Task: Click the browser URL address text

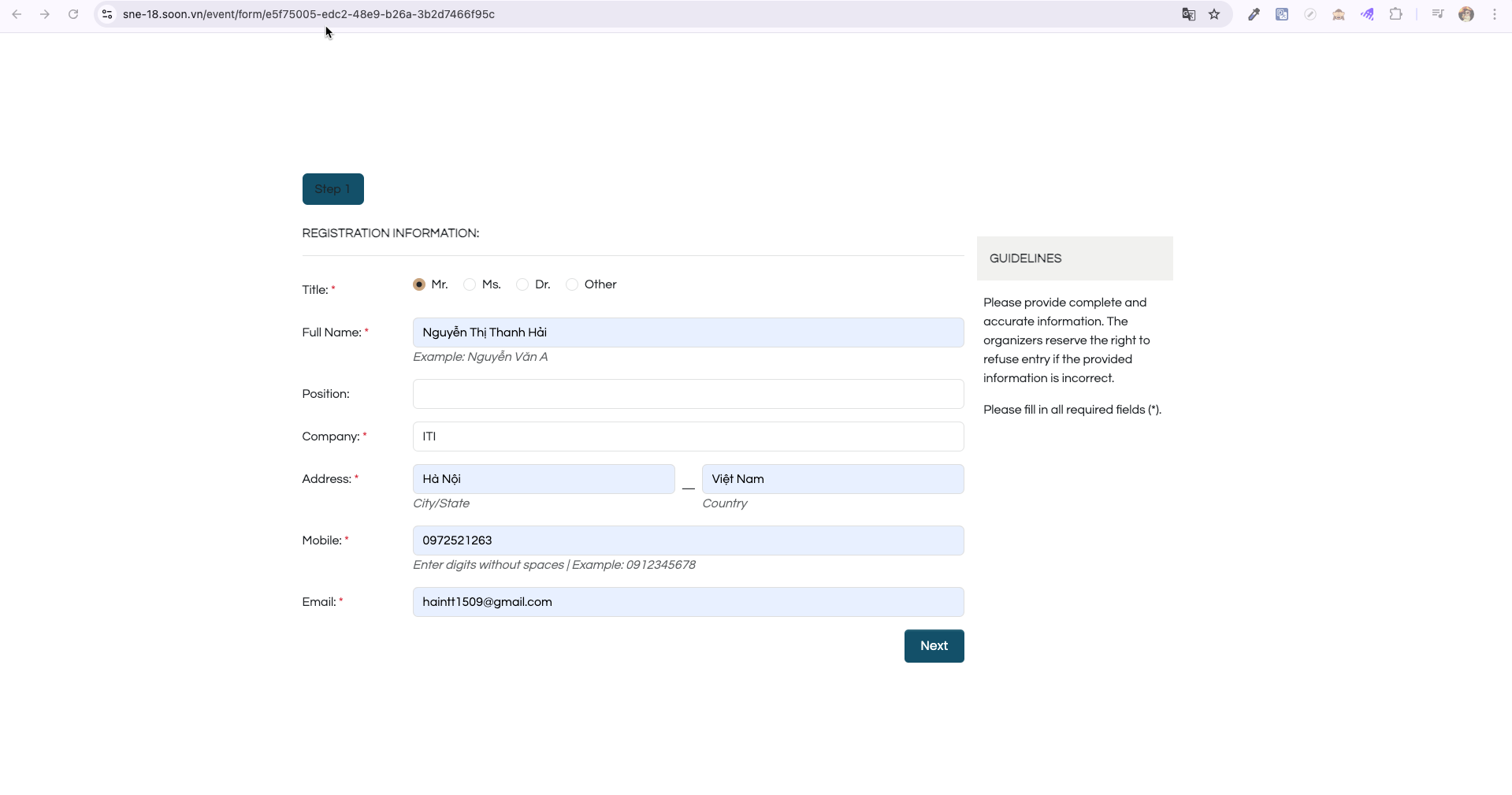Action: coord(309,14)
